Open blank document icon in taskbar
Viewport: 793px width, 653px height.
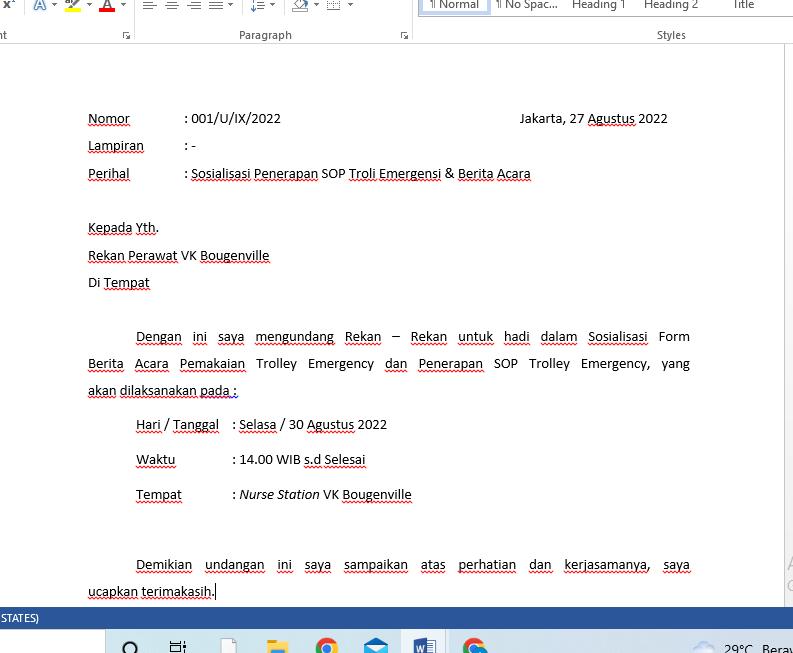(x=228, y=646)
